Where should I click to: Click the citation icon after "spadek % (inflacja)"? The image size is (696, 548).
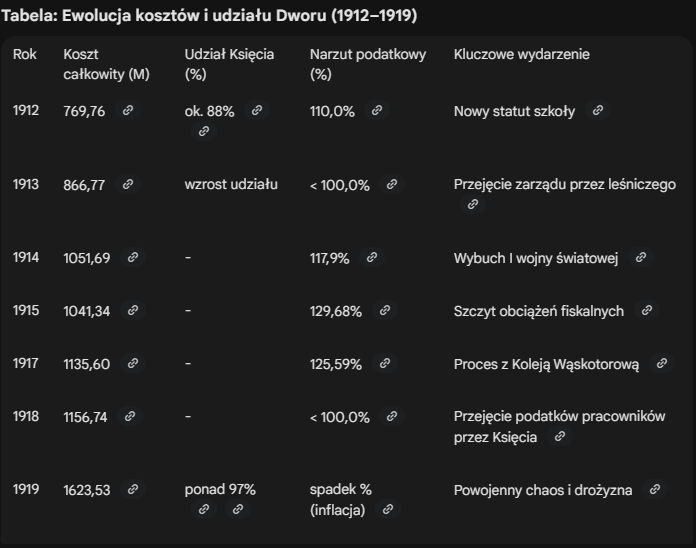[x=387, y=510]
